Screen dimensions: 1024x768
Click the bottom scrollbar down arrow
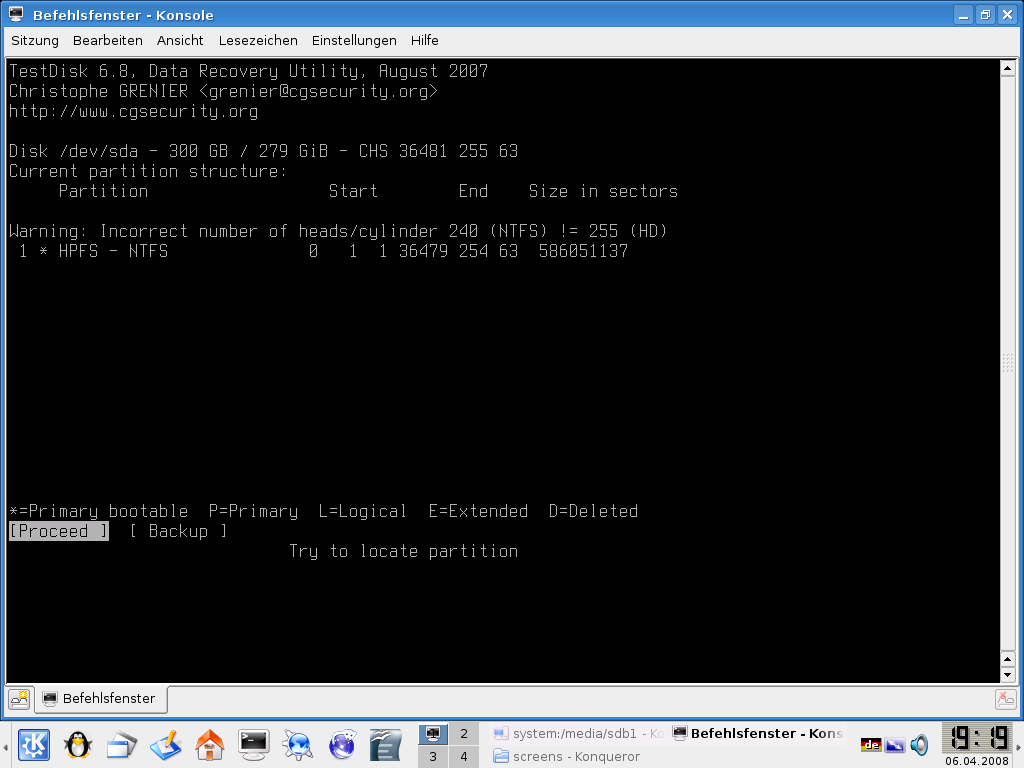pos(1007,675)
